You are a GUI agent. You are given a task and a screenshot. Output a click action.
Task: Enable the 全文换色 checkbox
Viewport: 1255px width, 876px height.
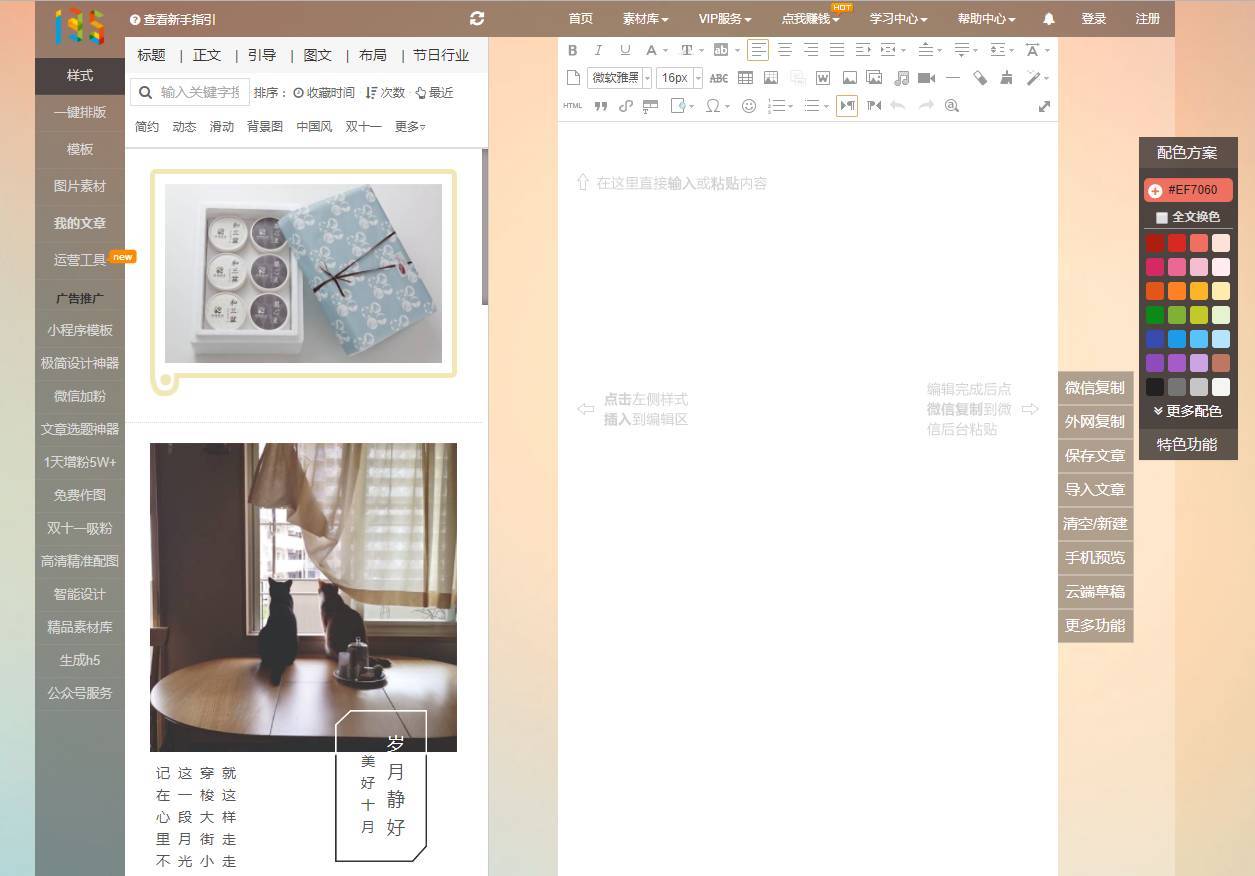[1161, 217]
